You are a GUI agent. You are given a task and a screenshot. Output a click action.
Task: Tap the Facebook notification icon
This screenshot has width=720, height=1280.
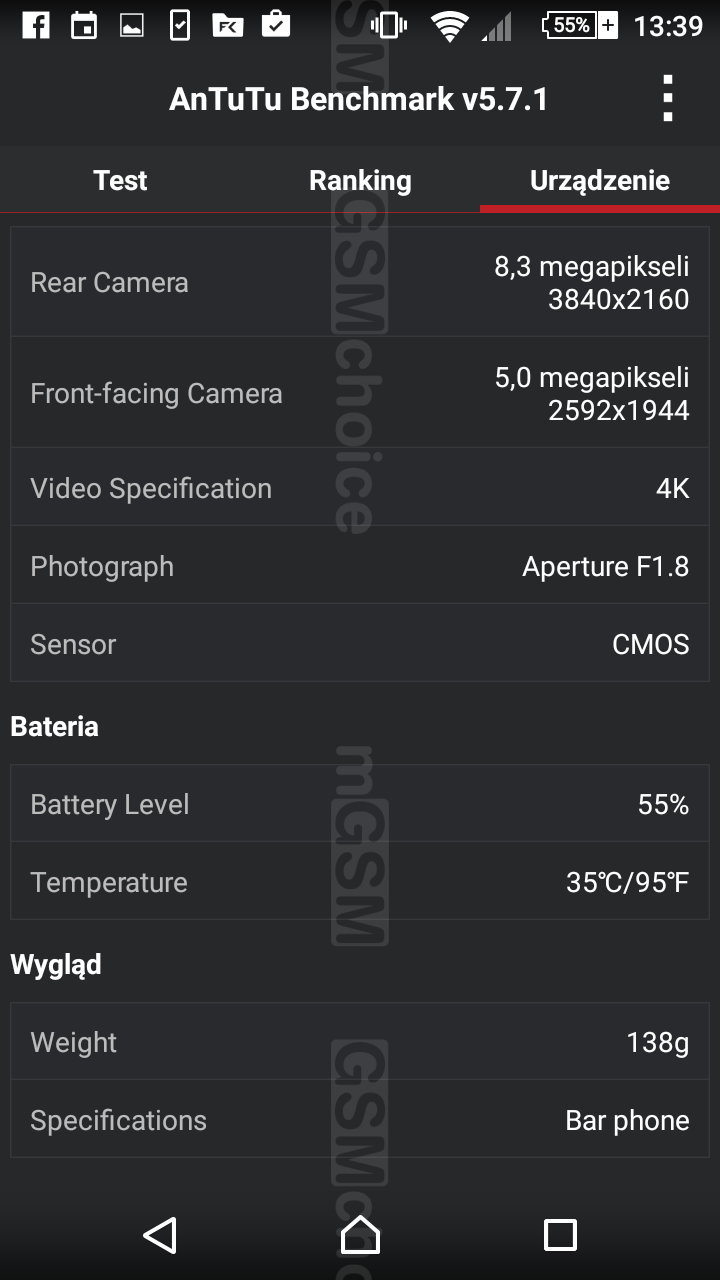click(36, 25)
